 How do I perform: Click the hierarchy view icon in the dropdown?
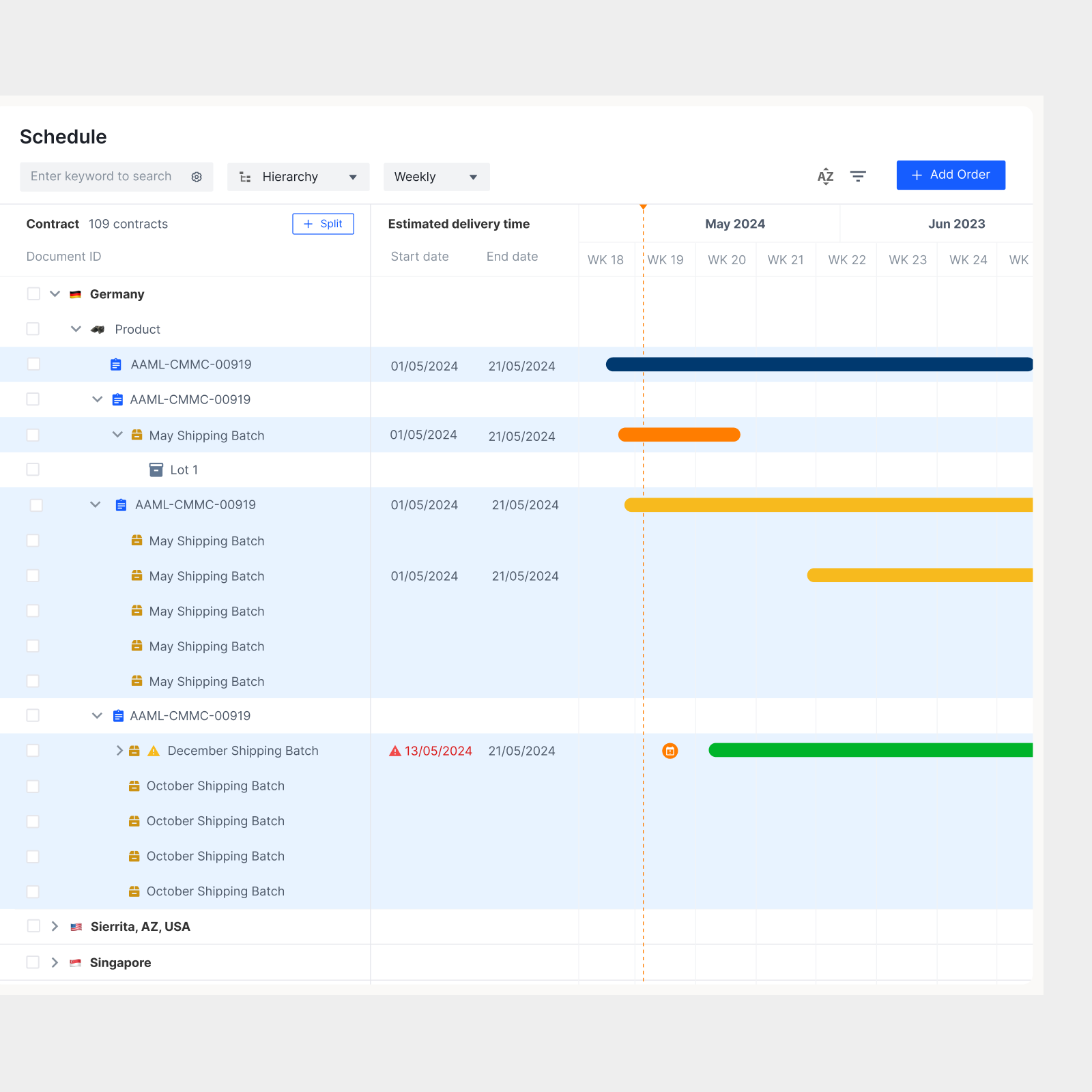tap(246, 177)
